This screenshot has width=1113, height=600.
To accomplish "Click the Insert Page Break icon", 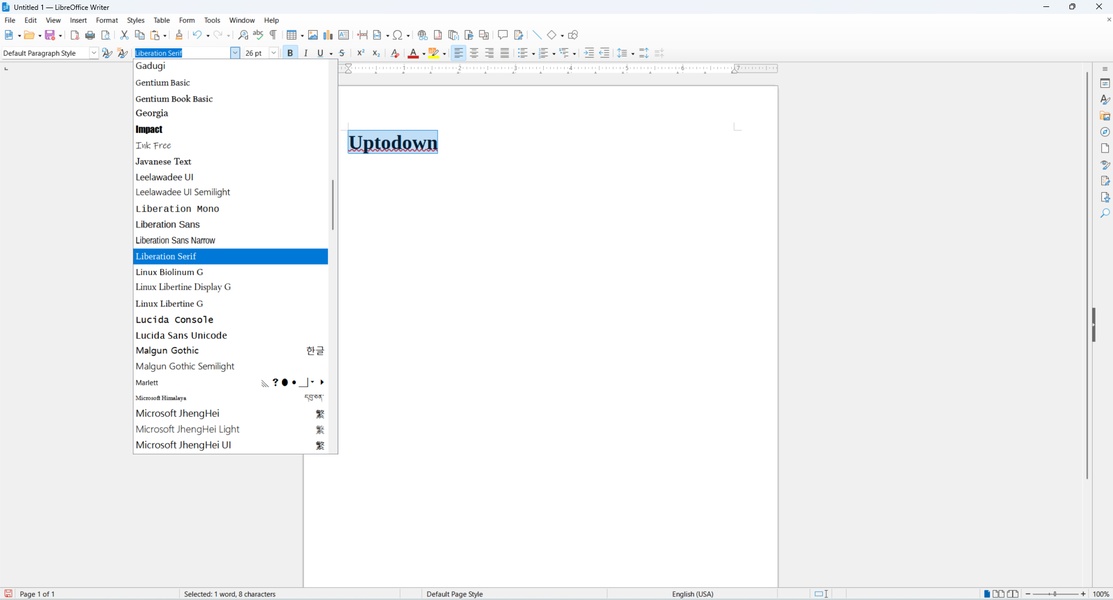I will coord(362,35).
